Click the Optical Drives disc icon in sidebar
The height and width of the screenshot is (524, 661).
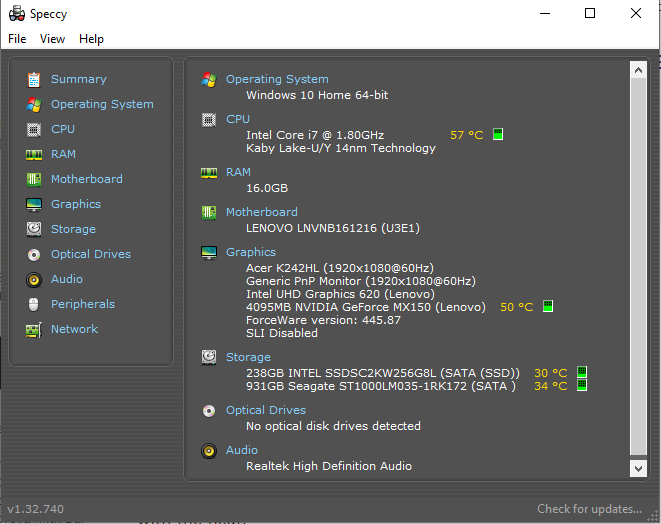pyautogui.click(x=34, y=254)
